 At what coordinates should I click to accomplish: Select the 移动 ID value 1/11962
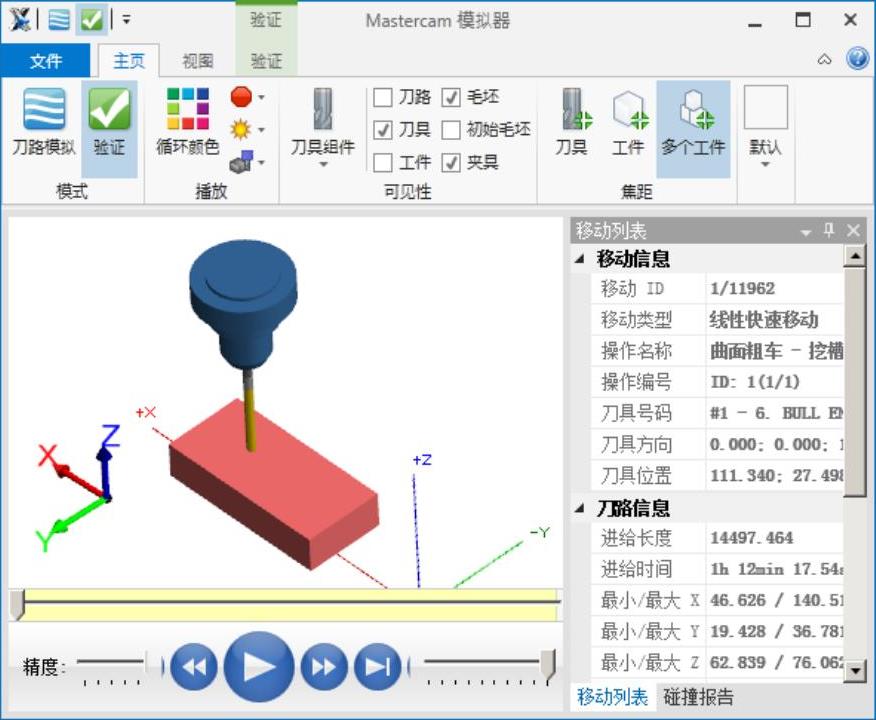point(742,289)
